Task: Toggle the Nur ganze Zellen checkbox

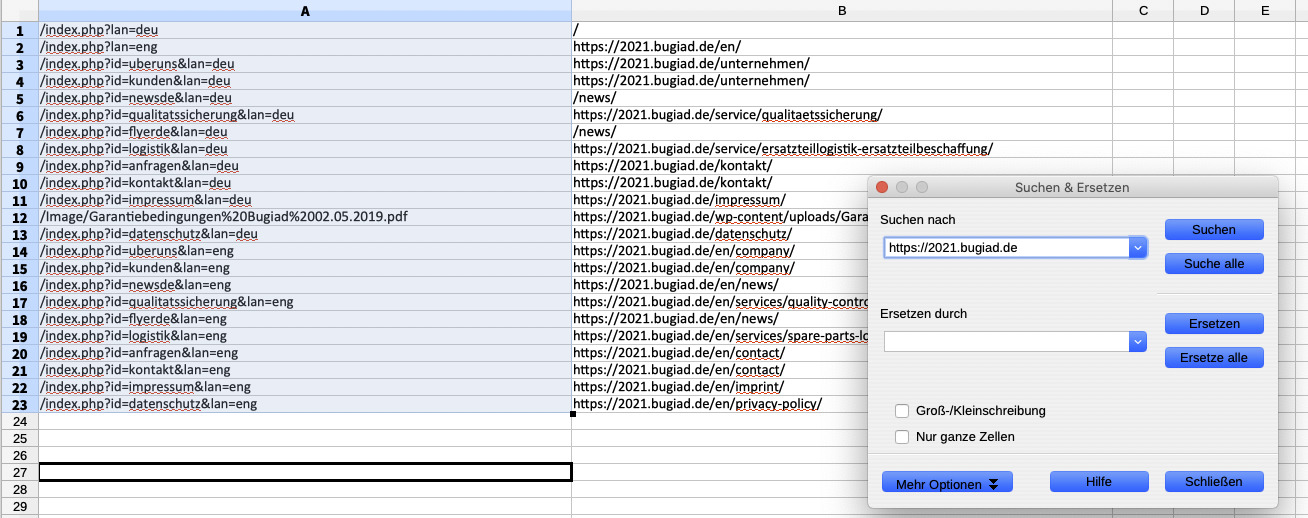Action: point(902,437)
